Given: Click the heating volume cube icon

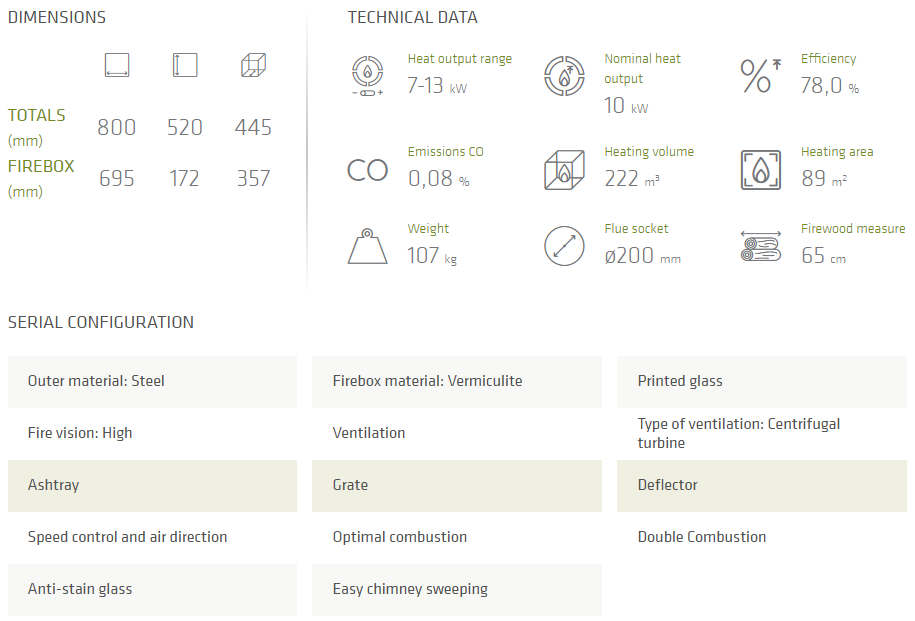Looking at the screenshot, I should tap(564, 170).
